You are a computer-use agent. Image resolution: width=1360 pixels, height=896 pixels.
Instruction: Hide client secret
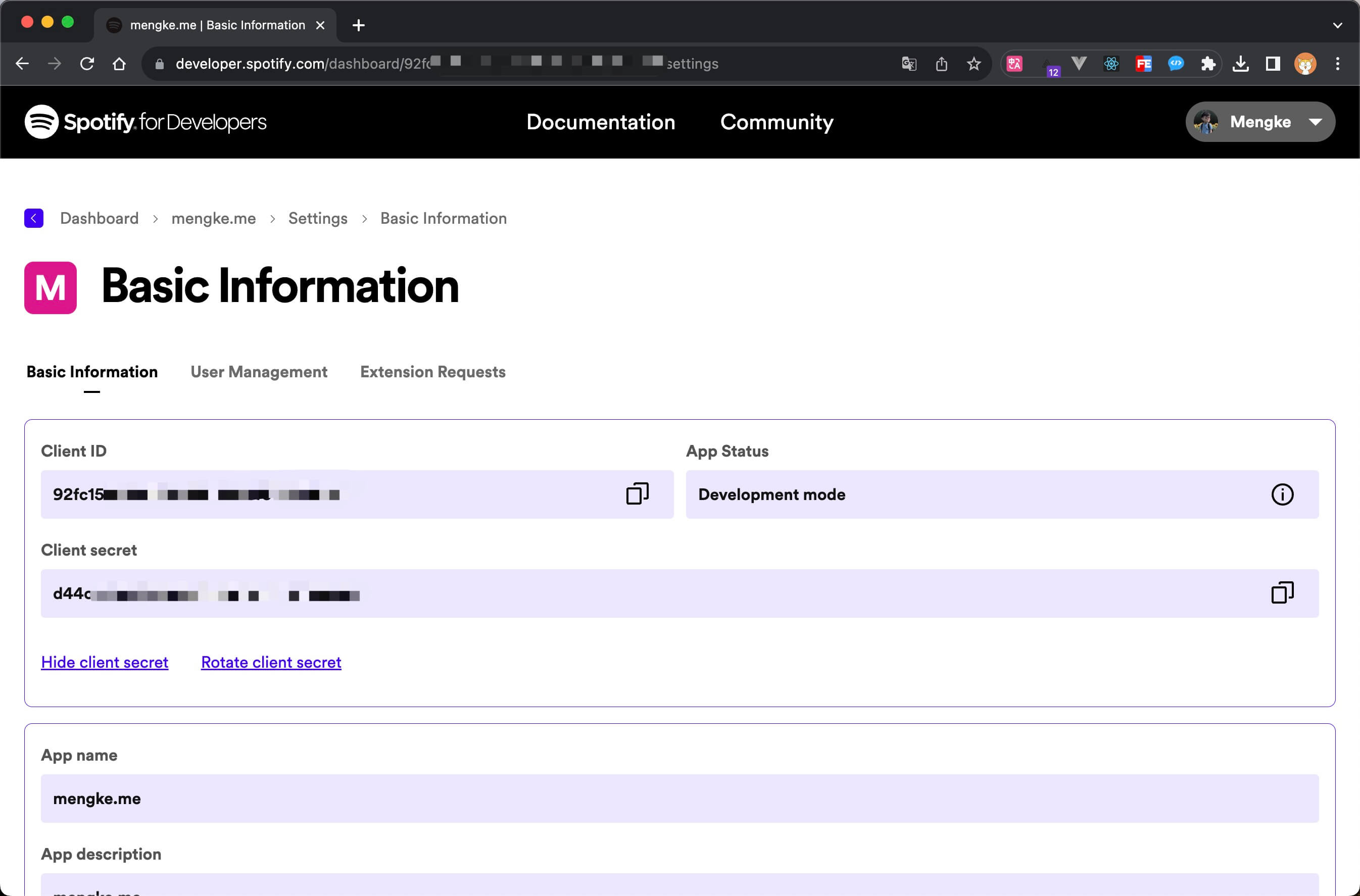point(105,662)
